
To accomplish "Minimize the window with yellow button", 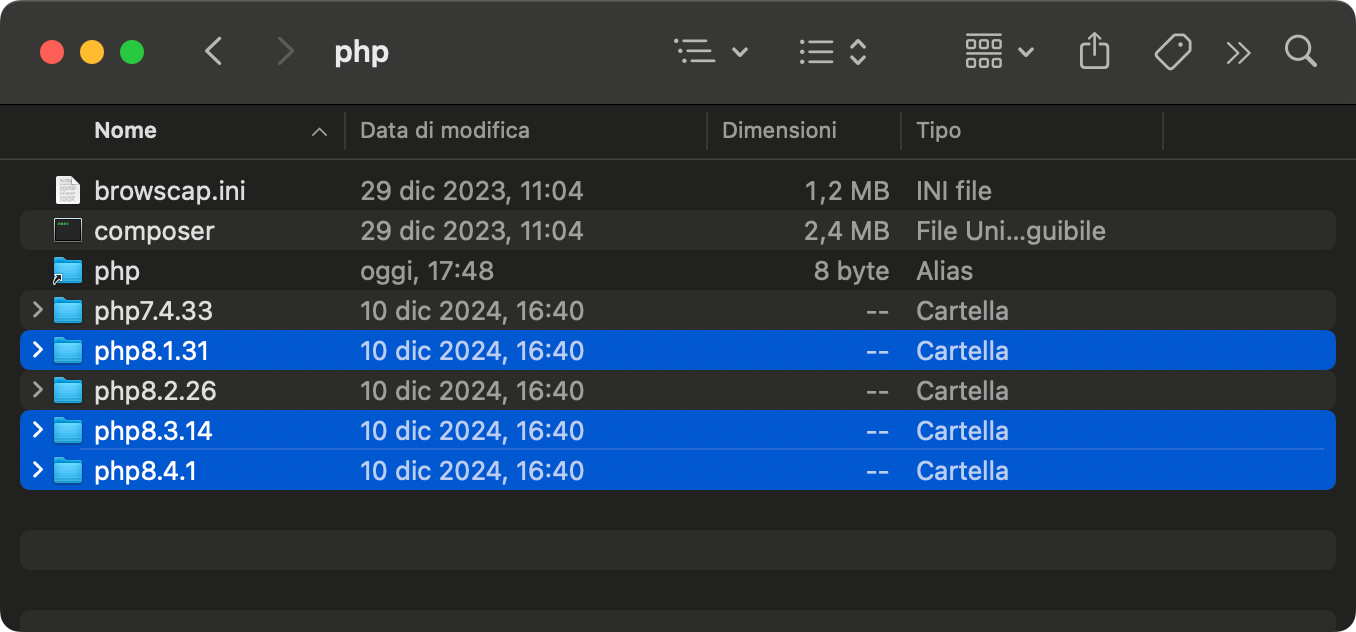I will (92, 52).
